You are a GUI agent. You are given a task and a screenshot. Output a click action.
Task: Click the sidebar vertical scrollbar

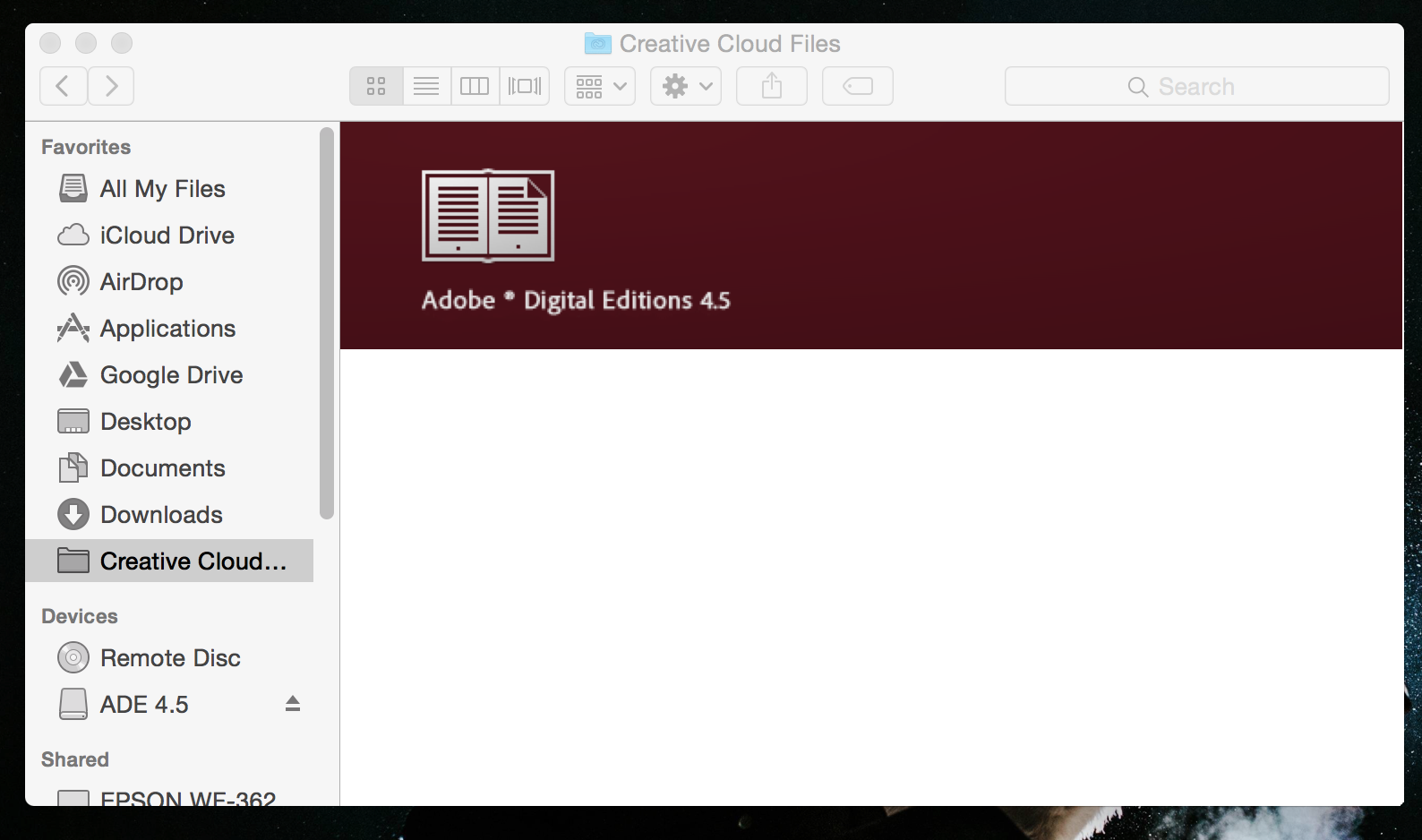click(x=327, y=323)
